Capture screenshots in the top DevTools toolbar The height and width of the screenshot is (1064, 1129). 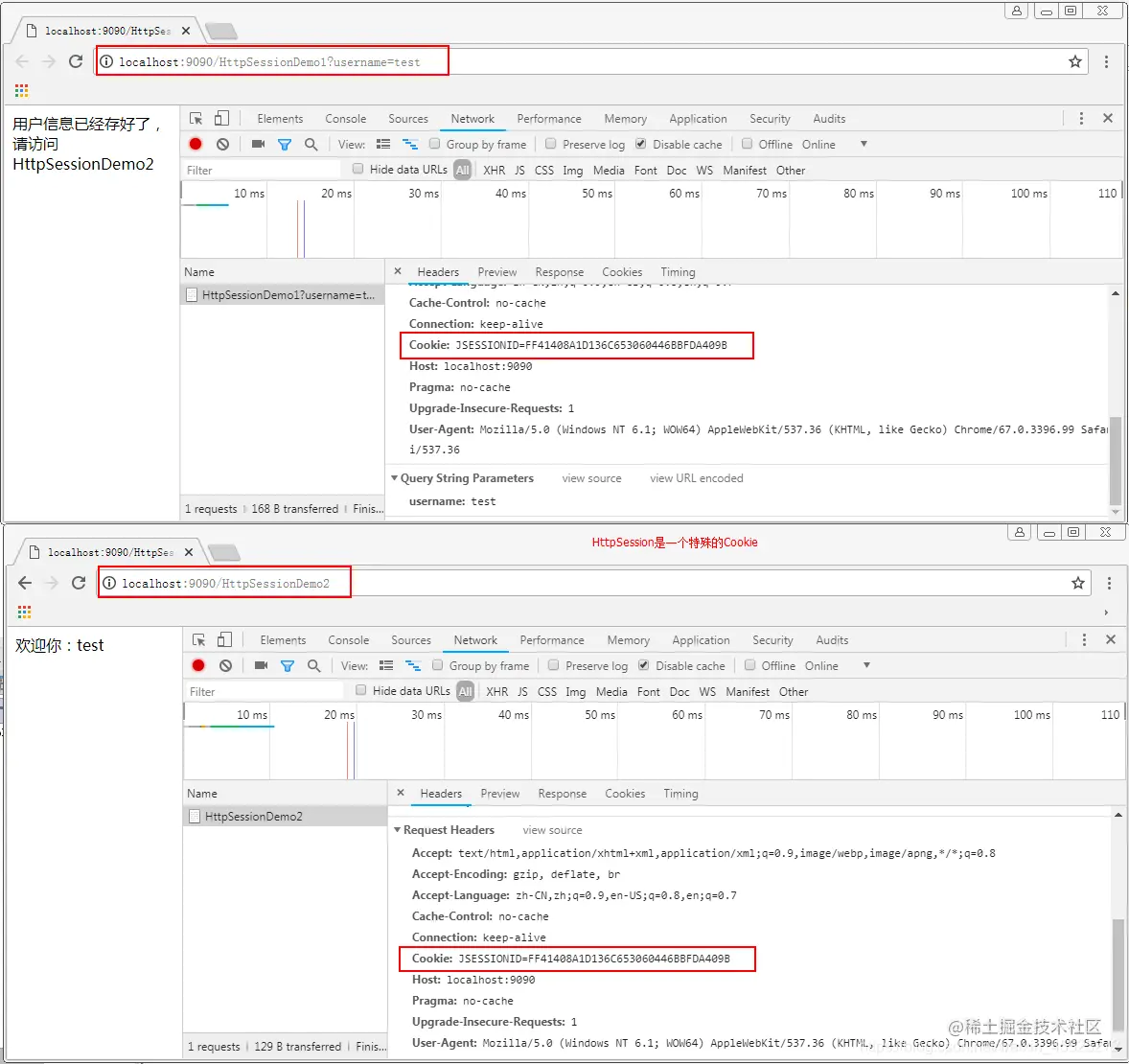(258, 144)
